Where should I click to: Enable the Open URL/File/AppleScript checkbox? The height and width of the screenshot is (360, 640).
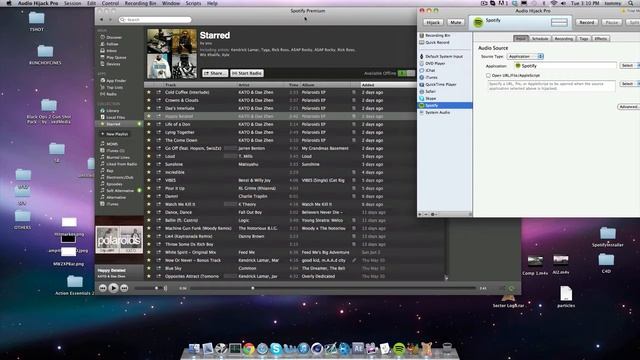coord(488,76)
